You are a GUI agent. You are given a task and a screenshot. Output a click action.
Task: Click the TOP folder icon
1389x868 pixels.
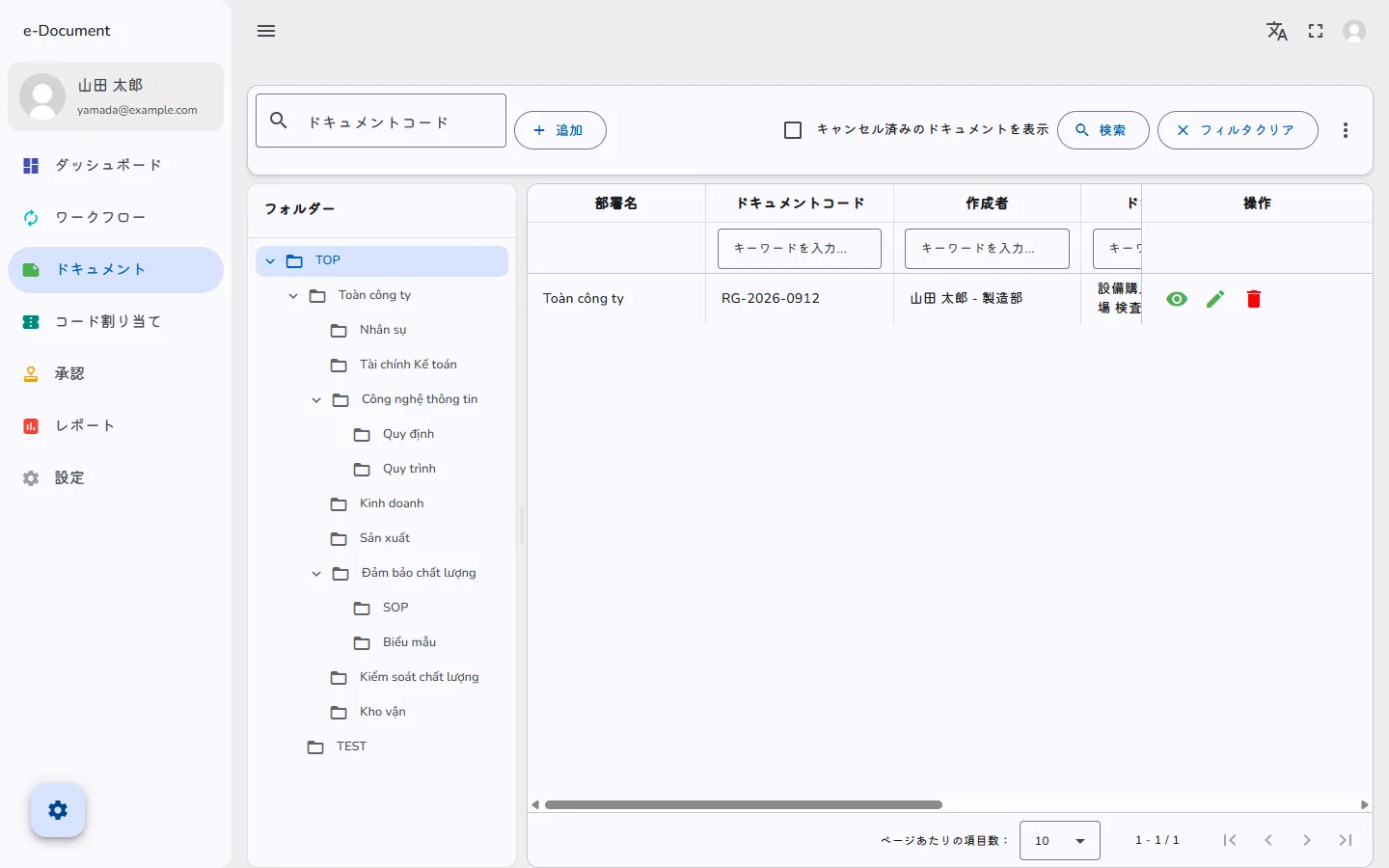point(295,261)
